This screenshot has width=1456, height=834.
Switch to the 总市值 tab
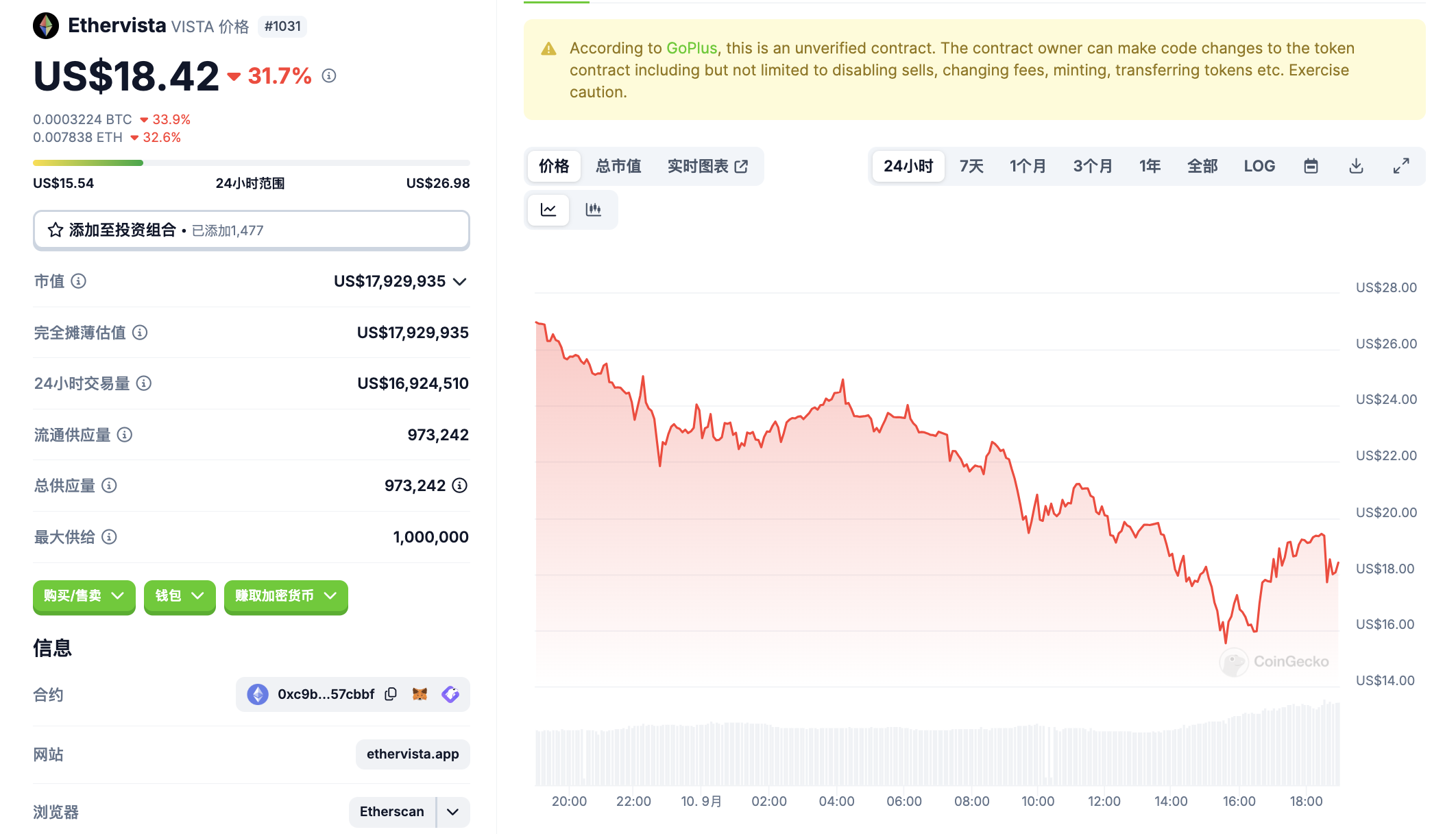coord(618,166)
